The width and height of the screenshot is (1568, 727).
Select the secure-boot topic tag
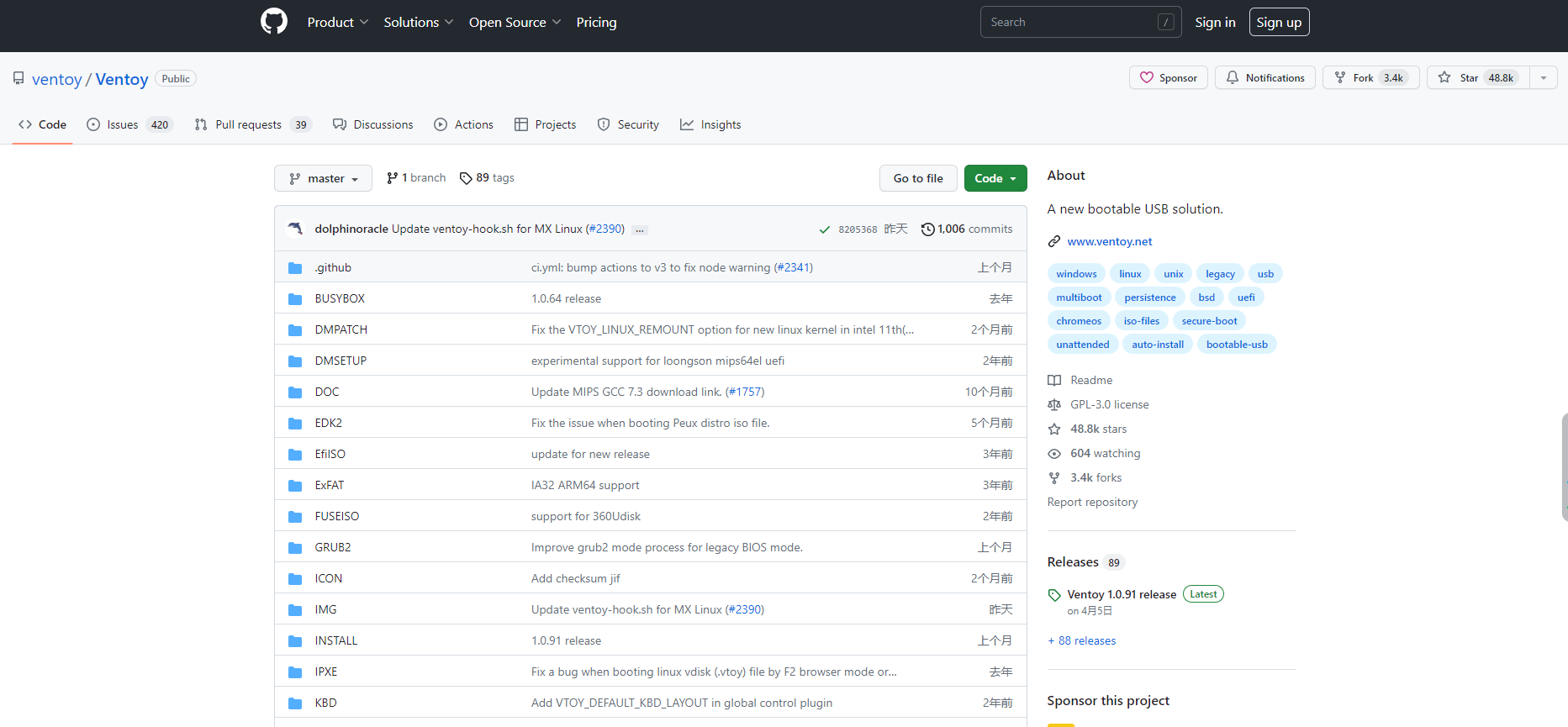point(1209,321)
